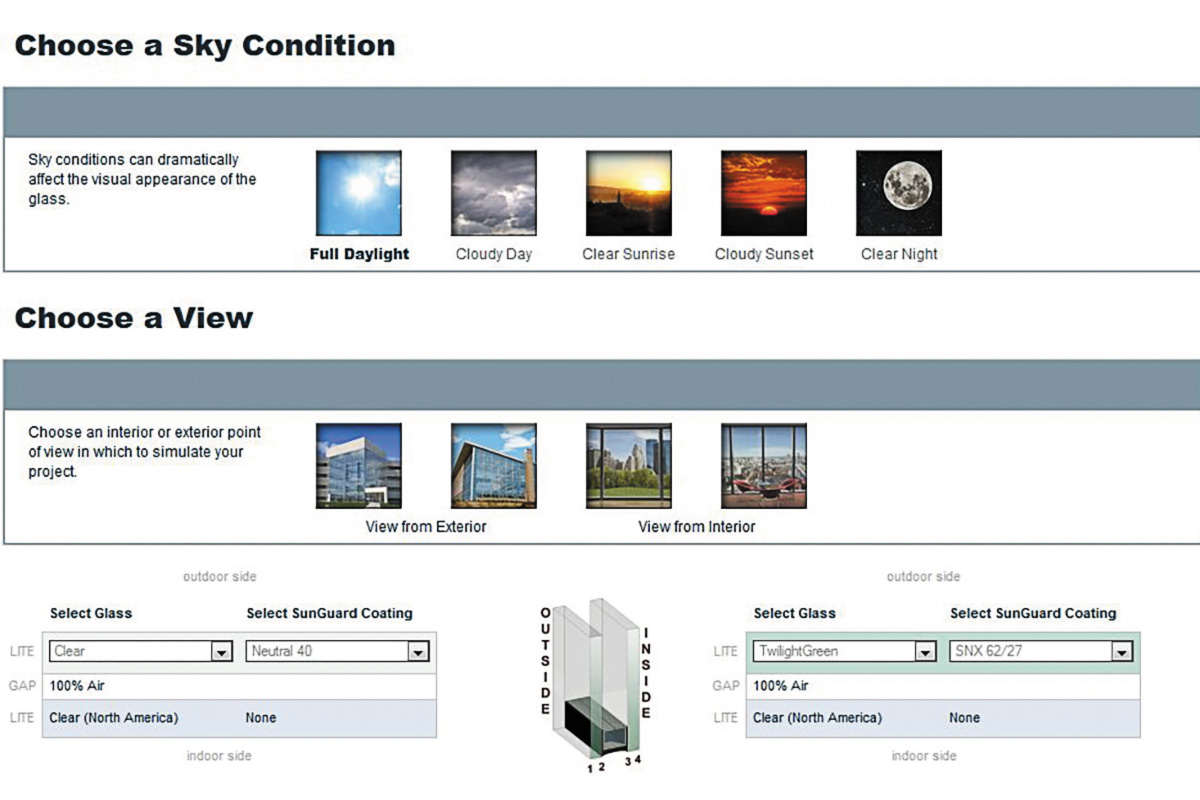Choose the Cloudy Day sky image
Viewport: 1200px width, 800px height.
pyautogui.click(x=494, y=193)
